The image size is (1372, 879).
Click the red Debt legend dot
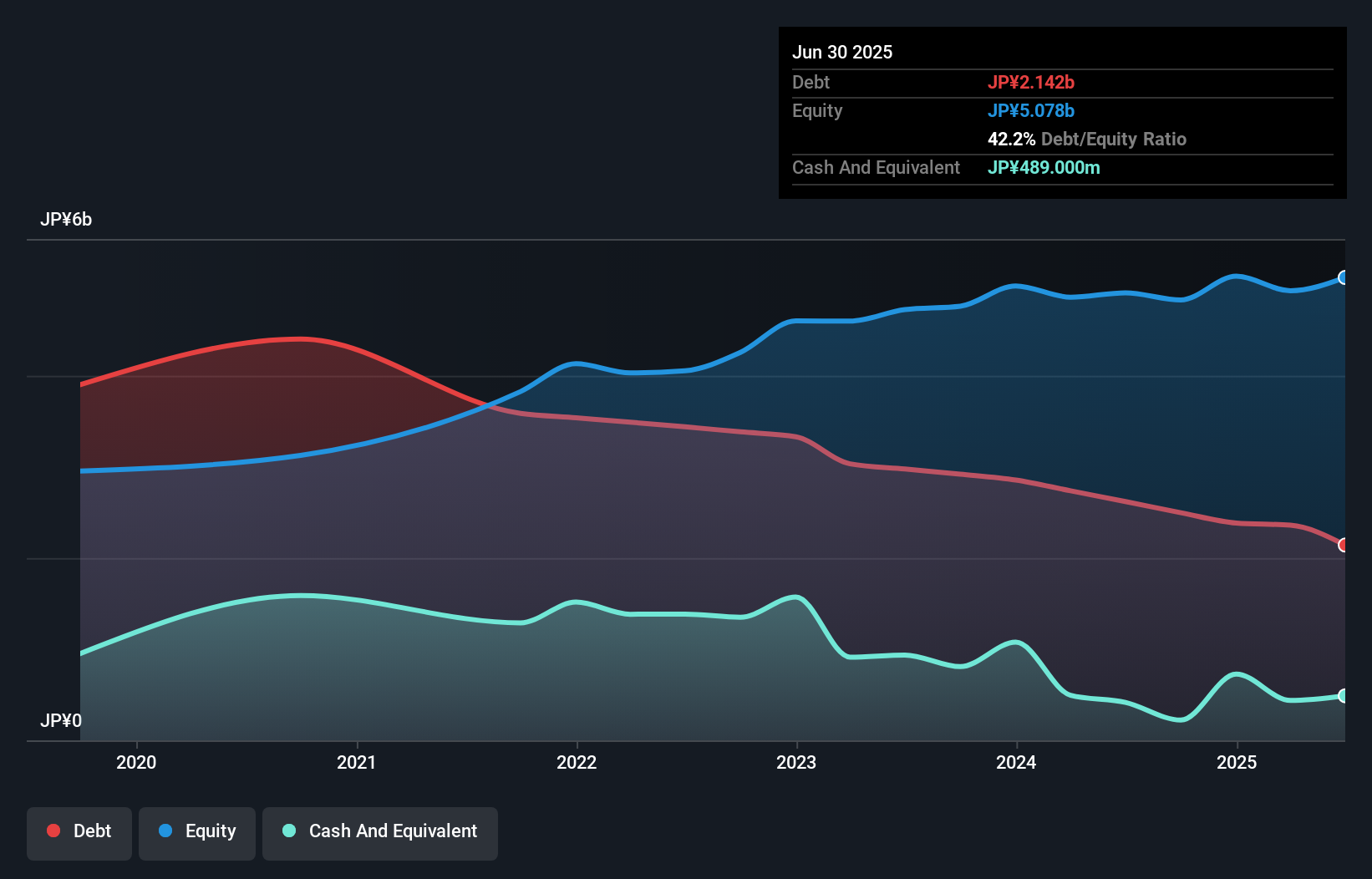(x=53, y=831)
